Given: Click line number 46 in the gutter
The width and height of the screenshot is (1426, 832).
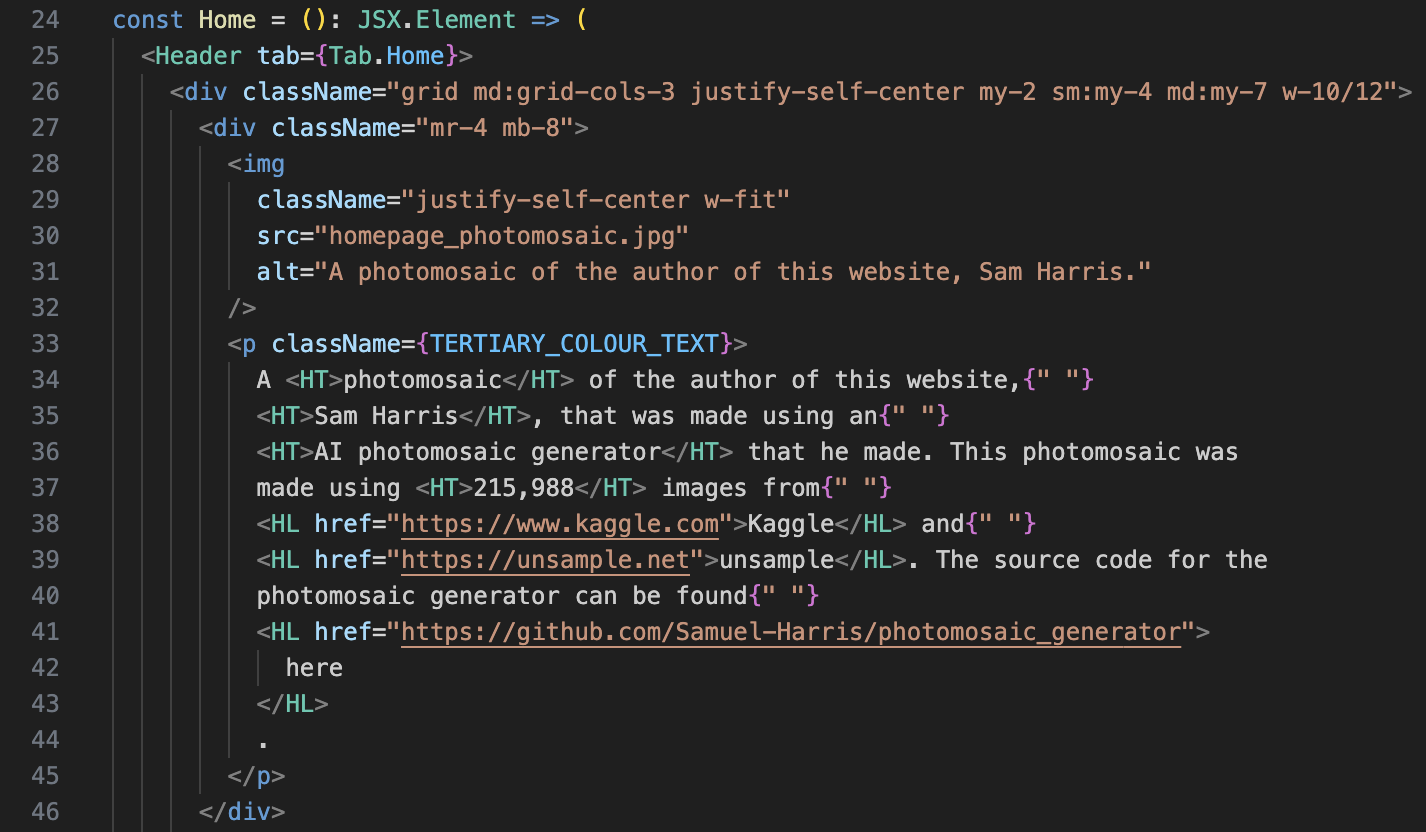Looking at the screenshot, I should coord(45,811).
